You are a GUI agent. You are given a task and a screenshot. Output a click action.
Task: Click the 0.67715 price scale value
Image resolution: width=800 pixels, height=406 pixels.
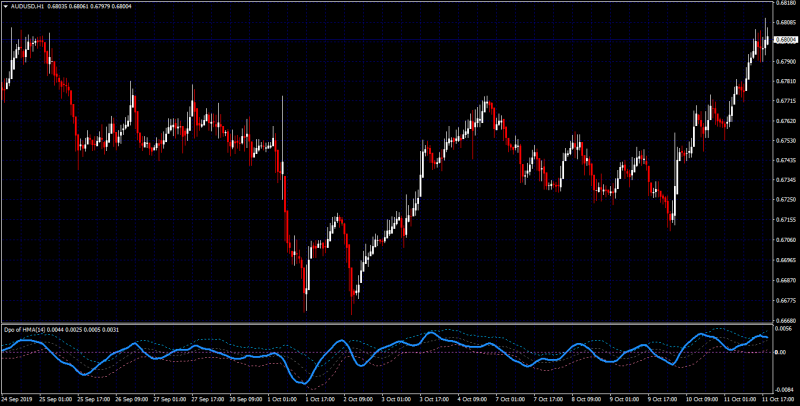pyautogui.click(x=786, y=102)
